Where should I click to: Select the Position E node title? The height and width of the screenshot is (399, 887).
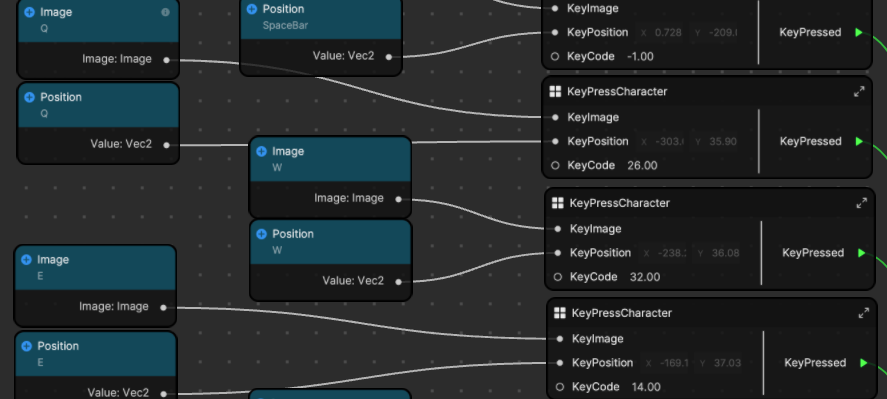point(58,346)
